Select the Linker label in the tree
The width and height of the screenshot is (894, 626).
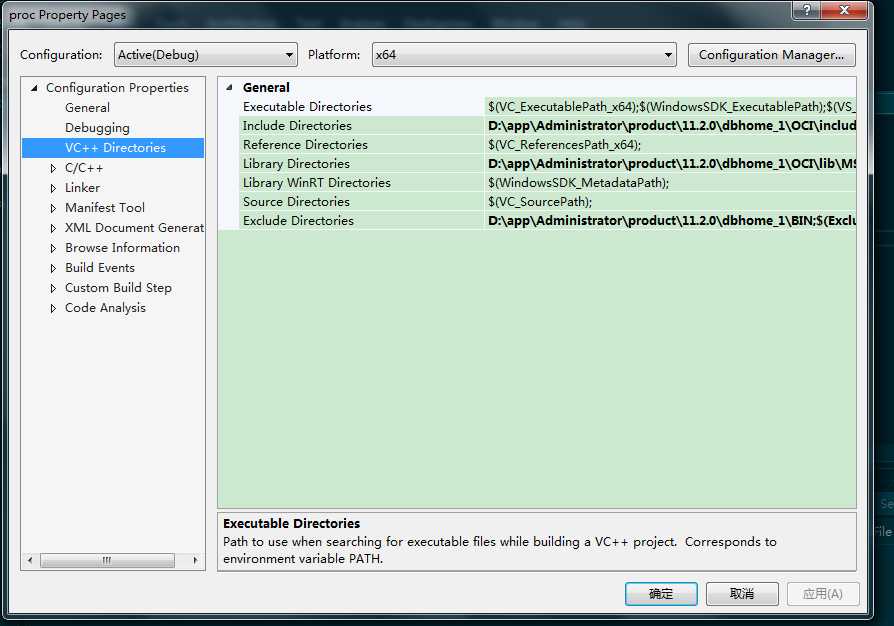(x=83, y=188)
